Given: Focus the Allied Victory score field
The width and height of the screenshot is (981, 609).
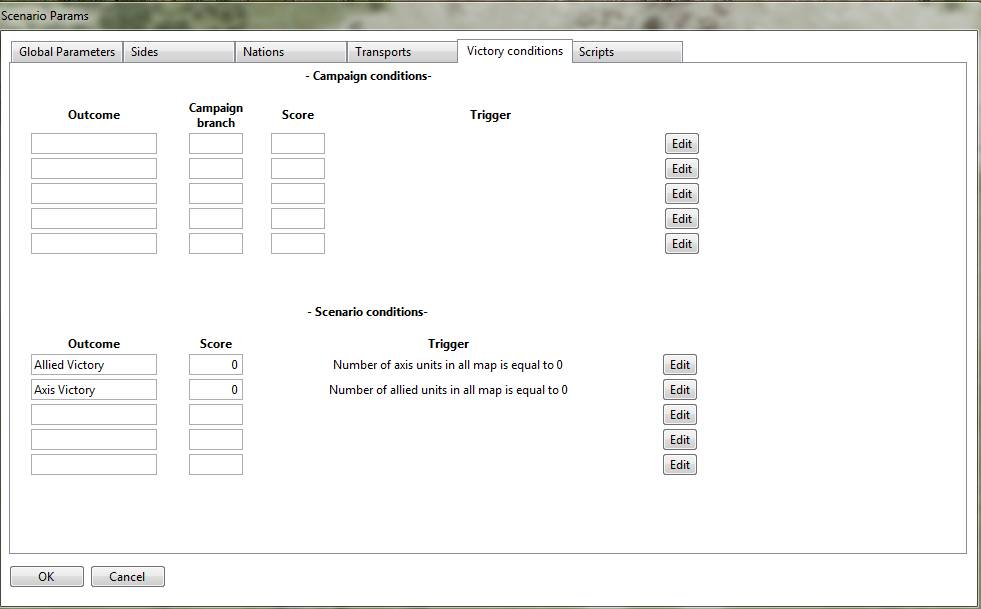Looking at the screenshot, I should pos(216,365).
